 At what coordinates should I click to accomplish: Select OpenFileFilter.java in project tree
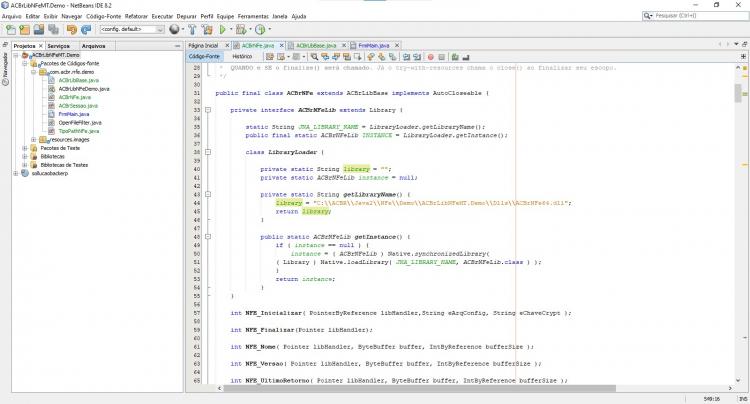(80, 122)
